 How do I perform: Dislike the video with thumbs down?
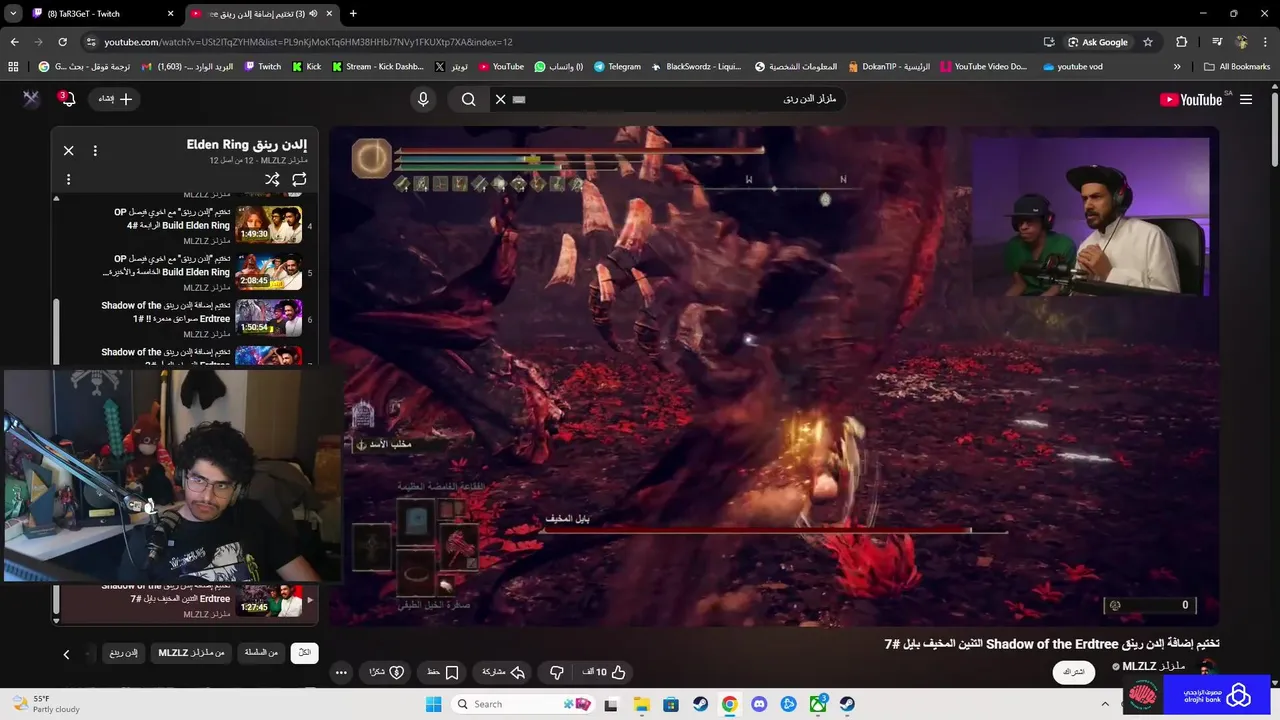point(557,672)
